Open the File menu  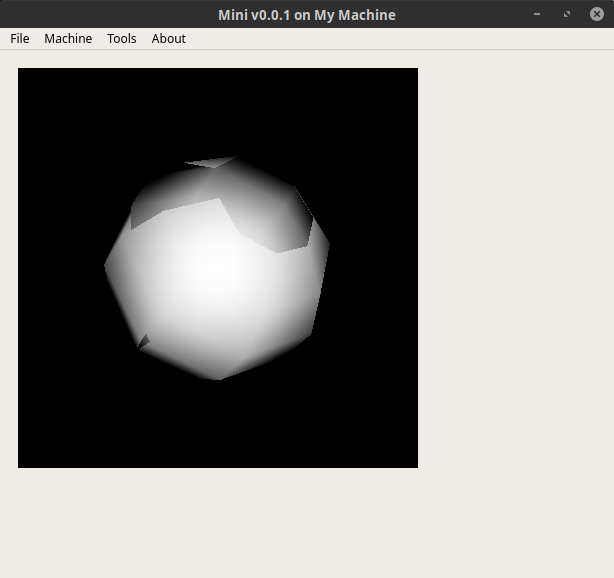20,39
